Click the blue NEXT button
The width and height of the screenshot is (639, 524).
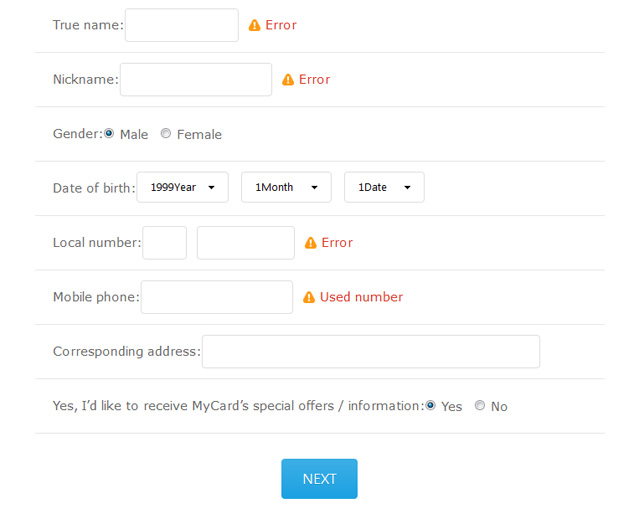[319, 479]
